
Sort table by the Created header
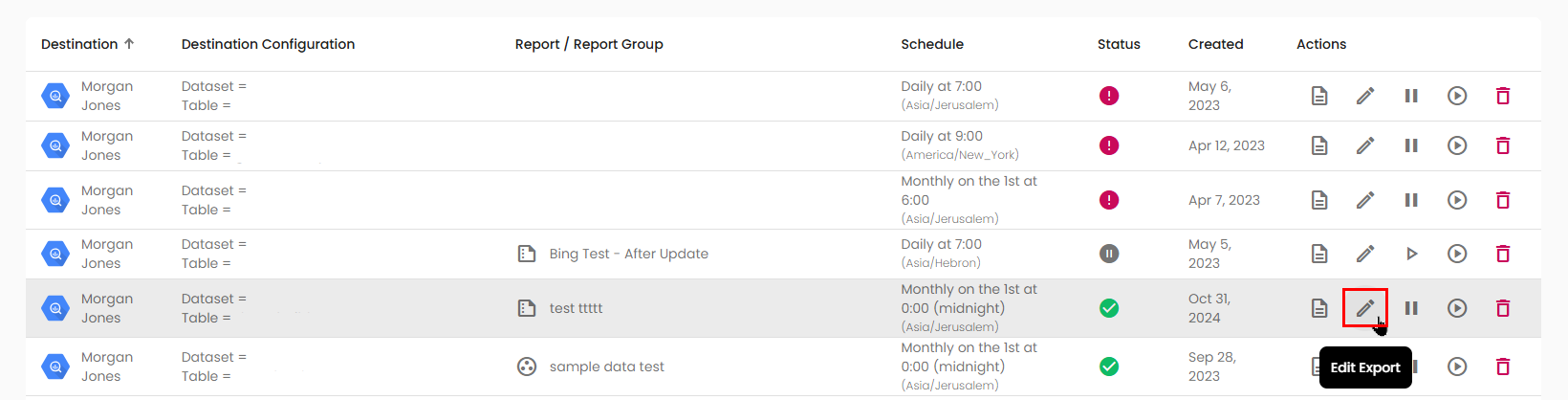tap(1215, 44)
